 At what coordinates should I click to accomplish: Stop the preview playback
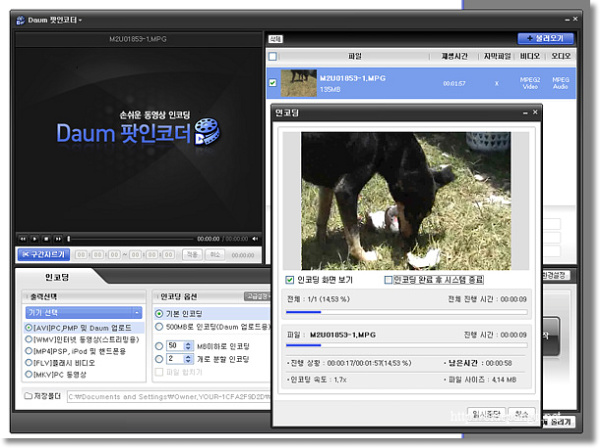click(x=46, y=239)
